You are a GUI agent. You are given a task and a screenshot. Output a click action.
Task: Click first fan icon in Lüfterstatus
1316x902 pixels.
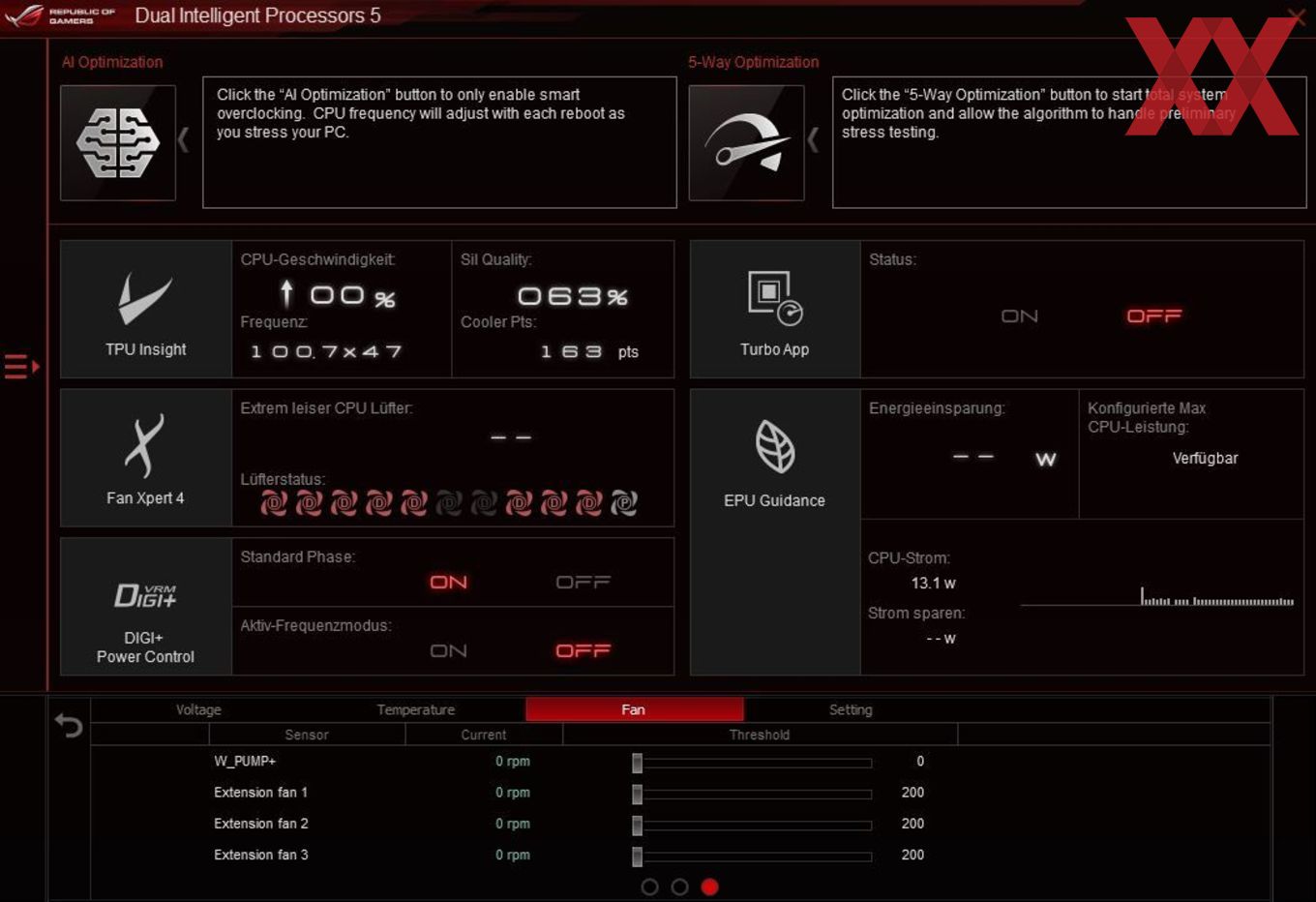274,502
